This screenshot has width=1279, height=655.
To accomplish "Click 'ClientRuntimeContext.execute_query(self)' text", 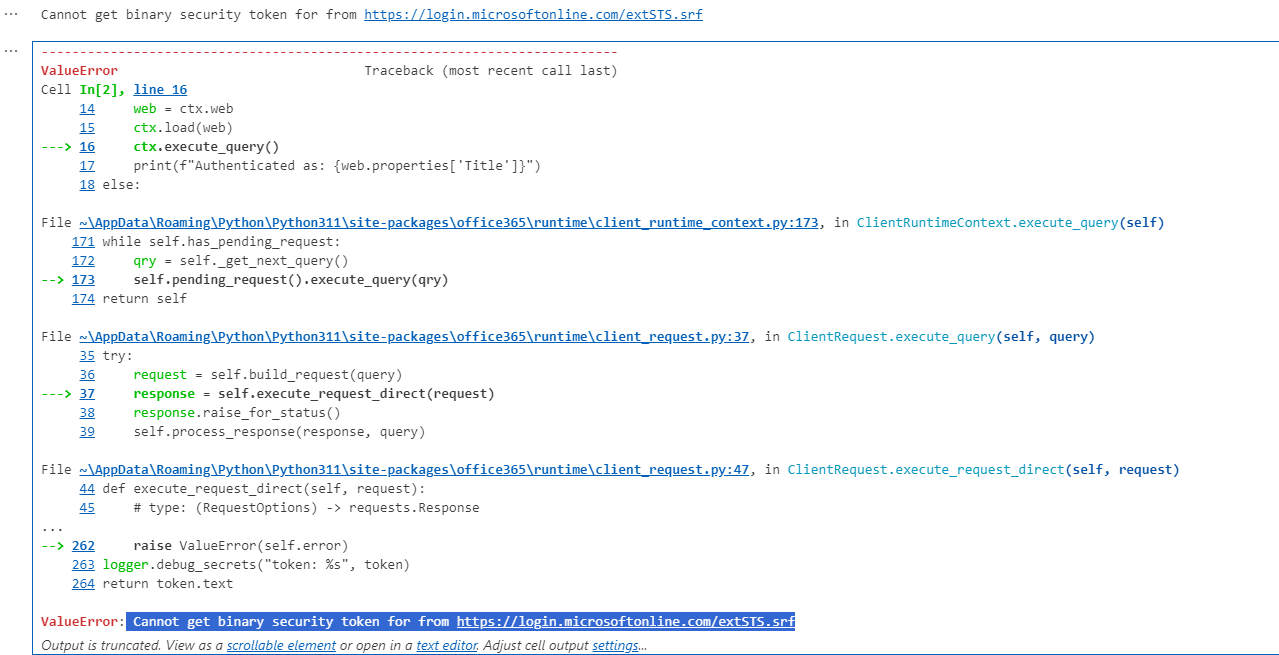I will (1011, 223).
